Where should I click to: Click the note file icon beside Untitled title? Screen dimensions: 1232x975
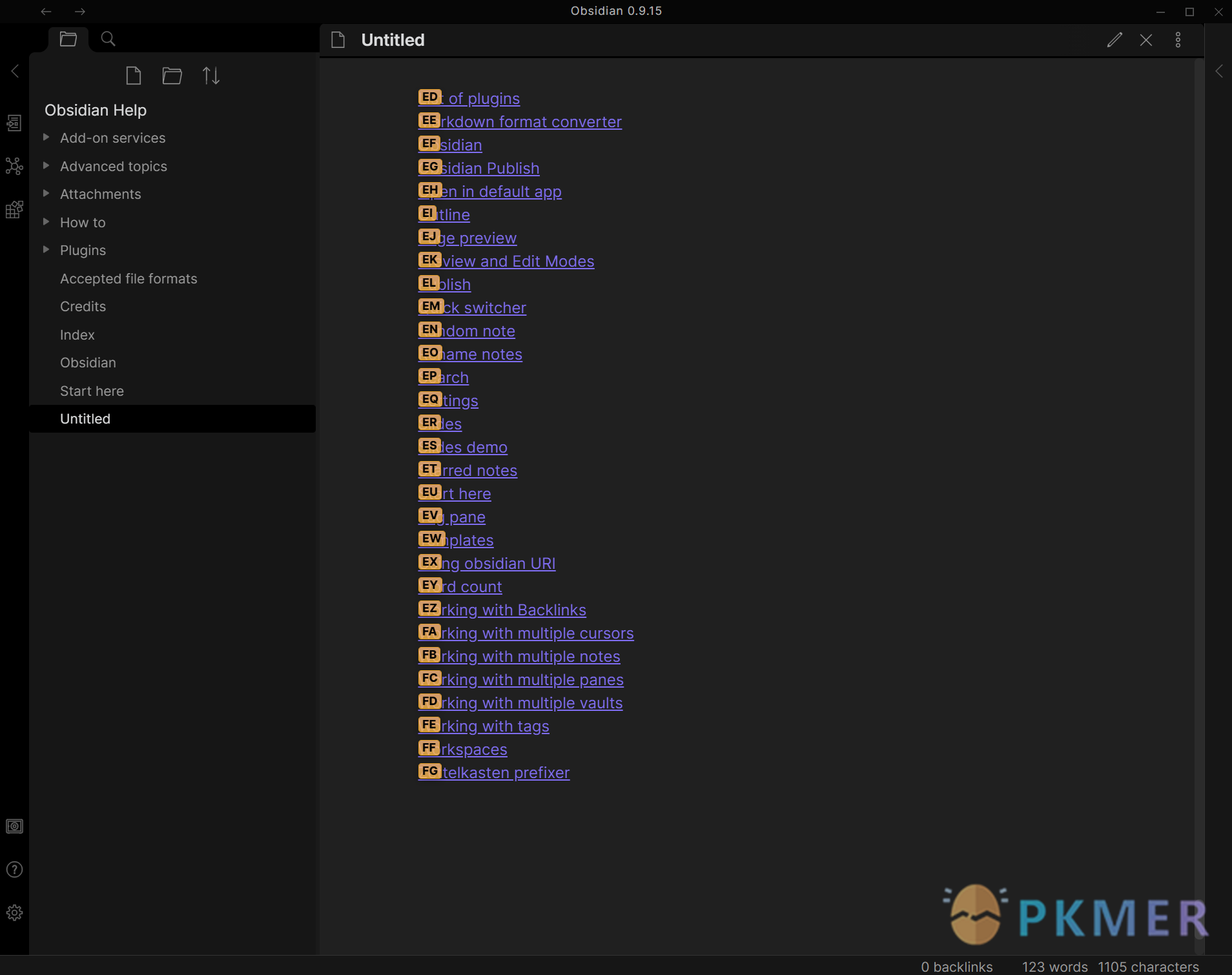338,40
